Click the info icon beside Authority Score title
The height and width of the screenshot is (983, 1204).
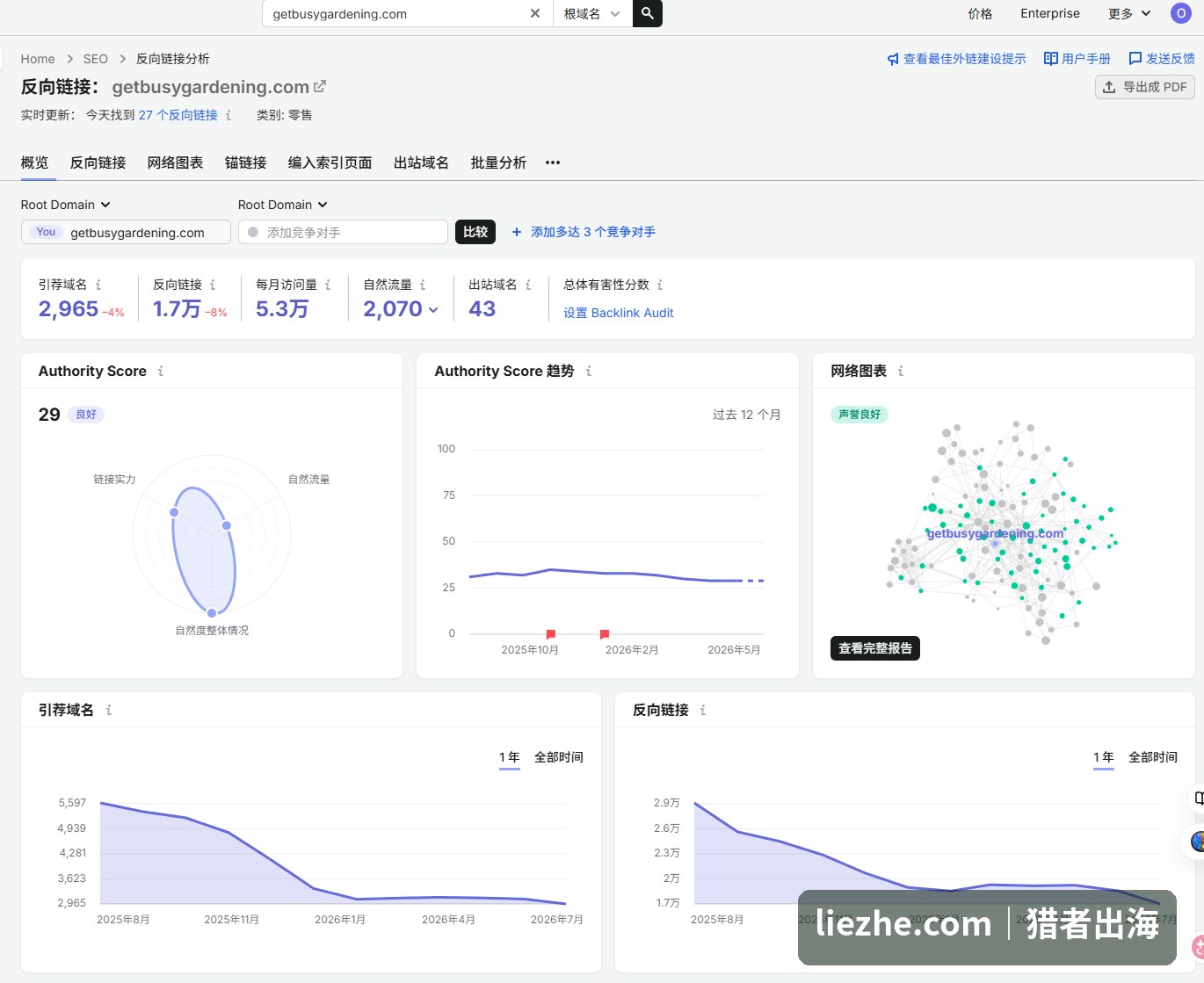tap(161, 371)
